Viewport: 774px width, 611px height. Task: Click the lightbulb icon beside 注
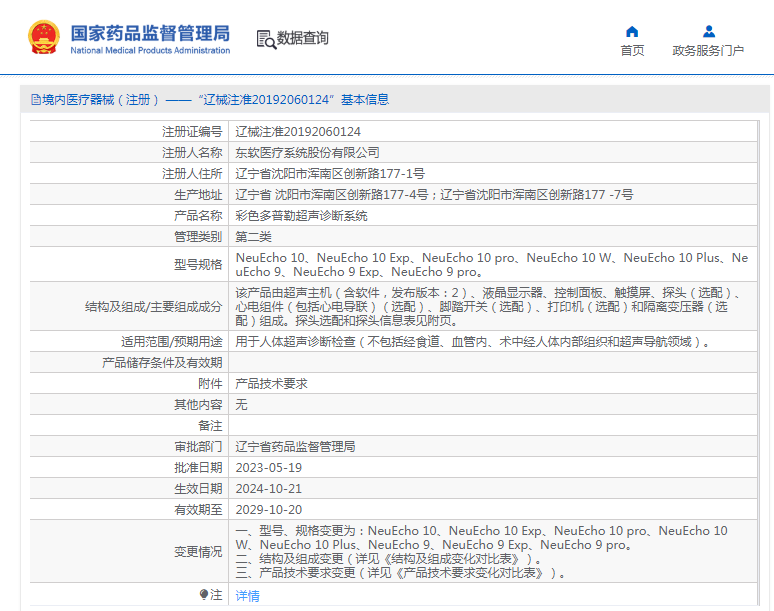click(x=204, y=594)
